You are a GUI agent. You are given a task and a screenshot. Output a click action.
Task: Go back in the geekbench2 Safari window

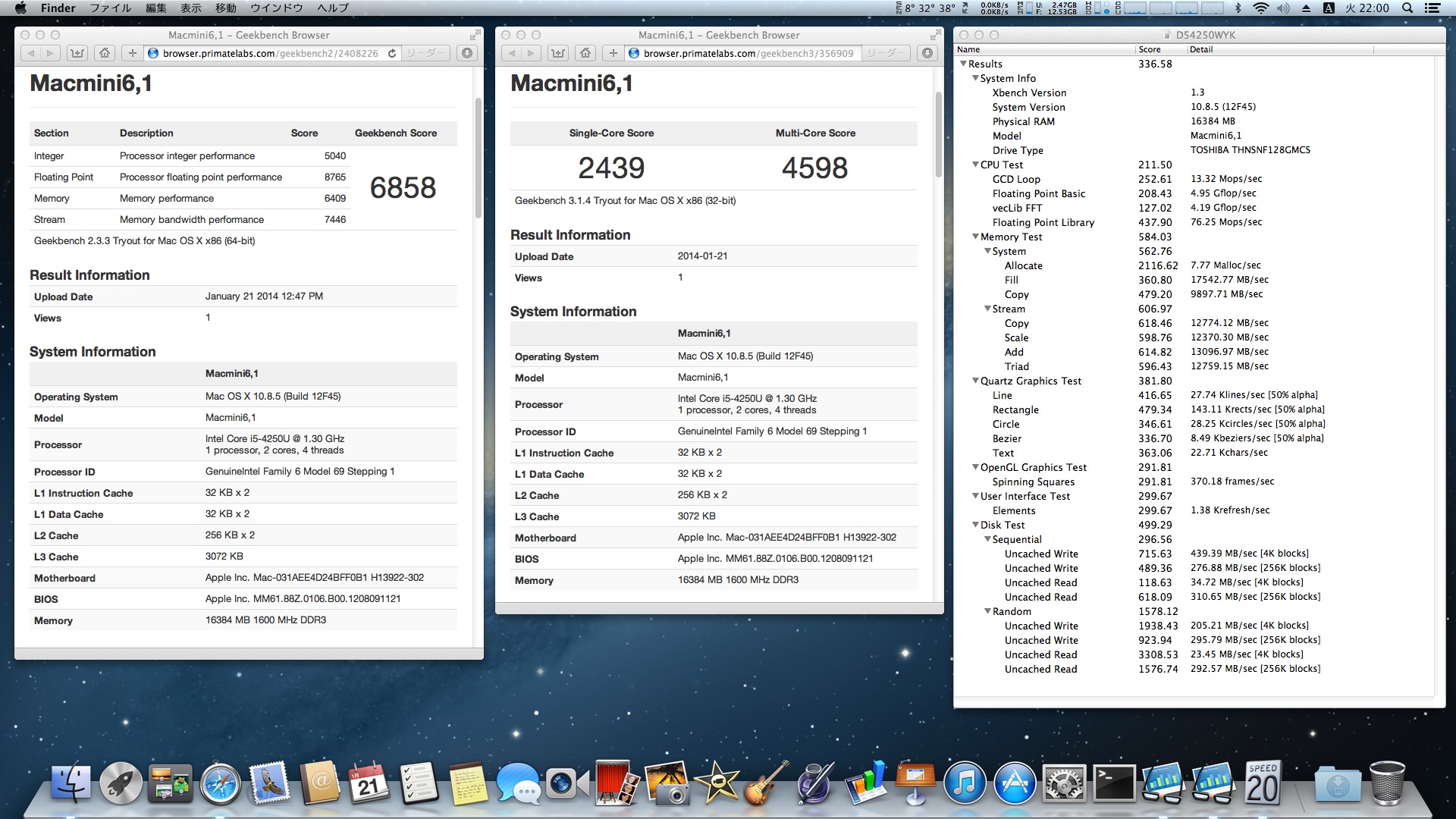(x=30, y=53)
